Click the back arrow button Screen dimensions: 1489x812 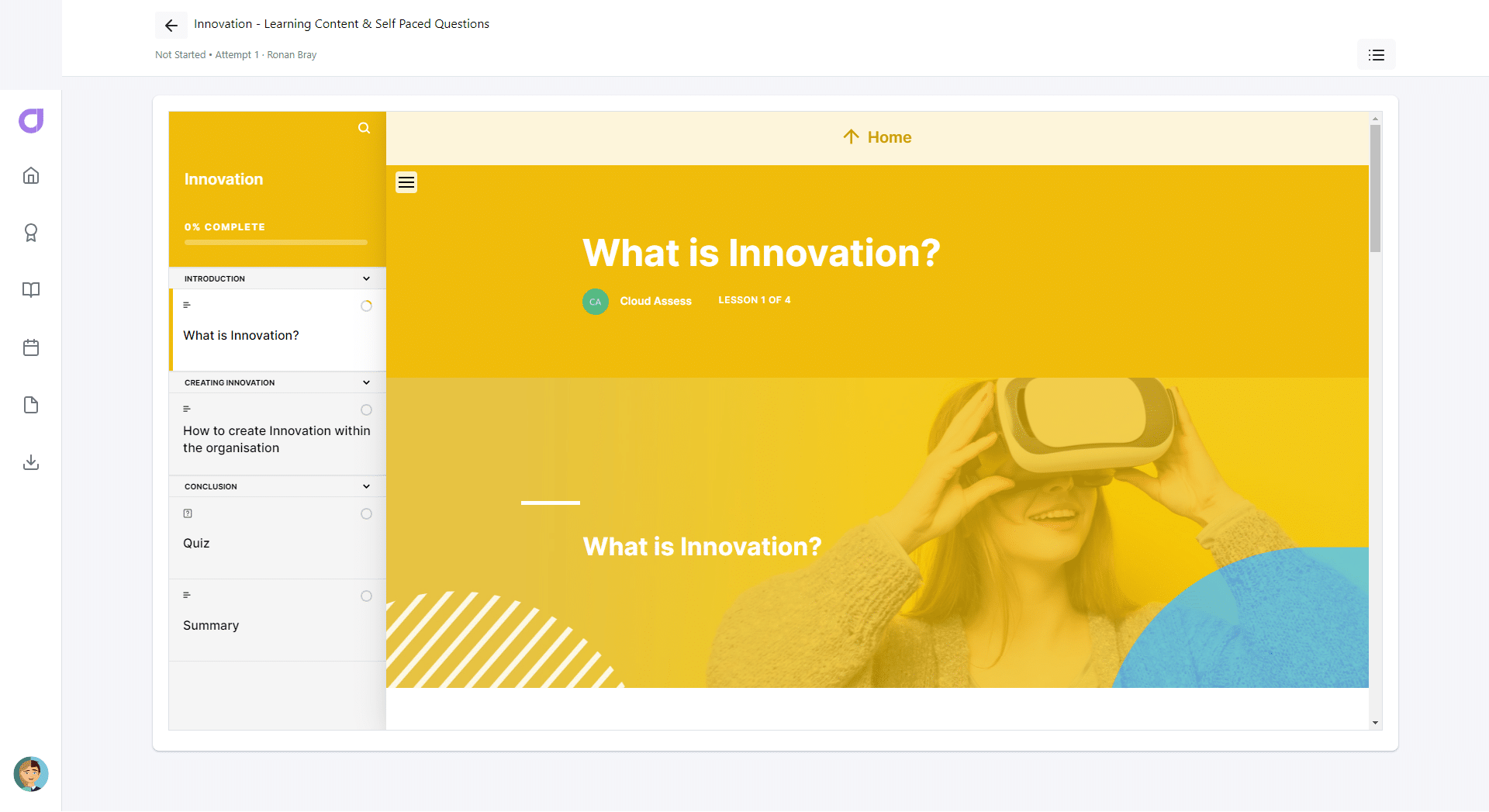(x=171, y=26)
